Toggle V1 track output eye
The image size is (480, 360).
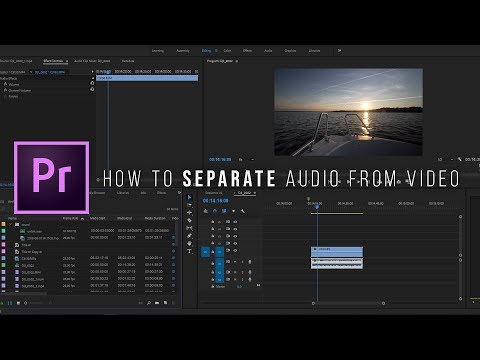(x=235, y=250)
